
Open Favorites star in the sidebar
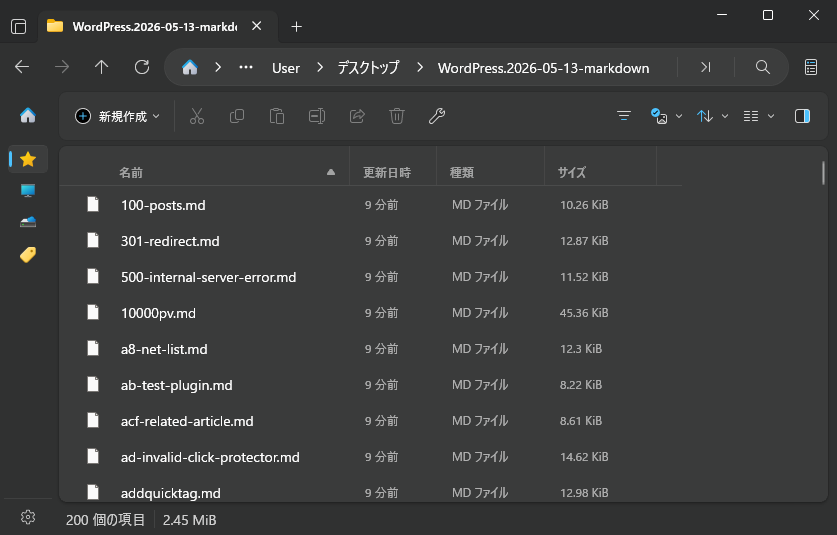coord(28,159)
